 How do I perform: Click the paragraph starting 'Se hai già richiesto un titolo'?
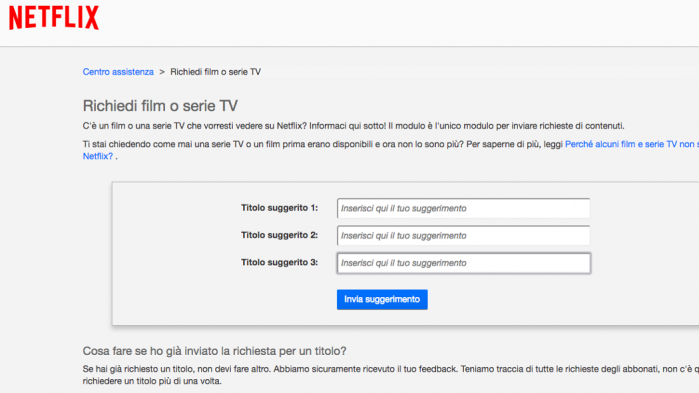[391, 375]
